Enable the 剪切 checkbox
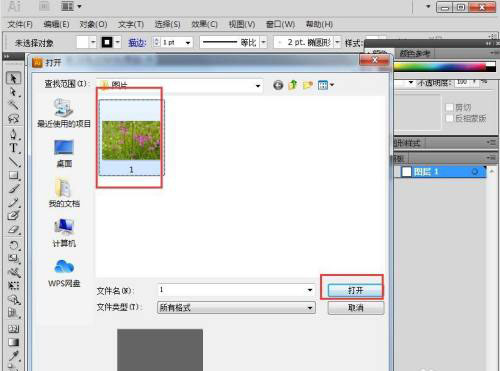The height and width of the screenshot is (371, 500). coord(449,107)
